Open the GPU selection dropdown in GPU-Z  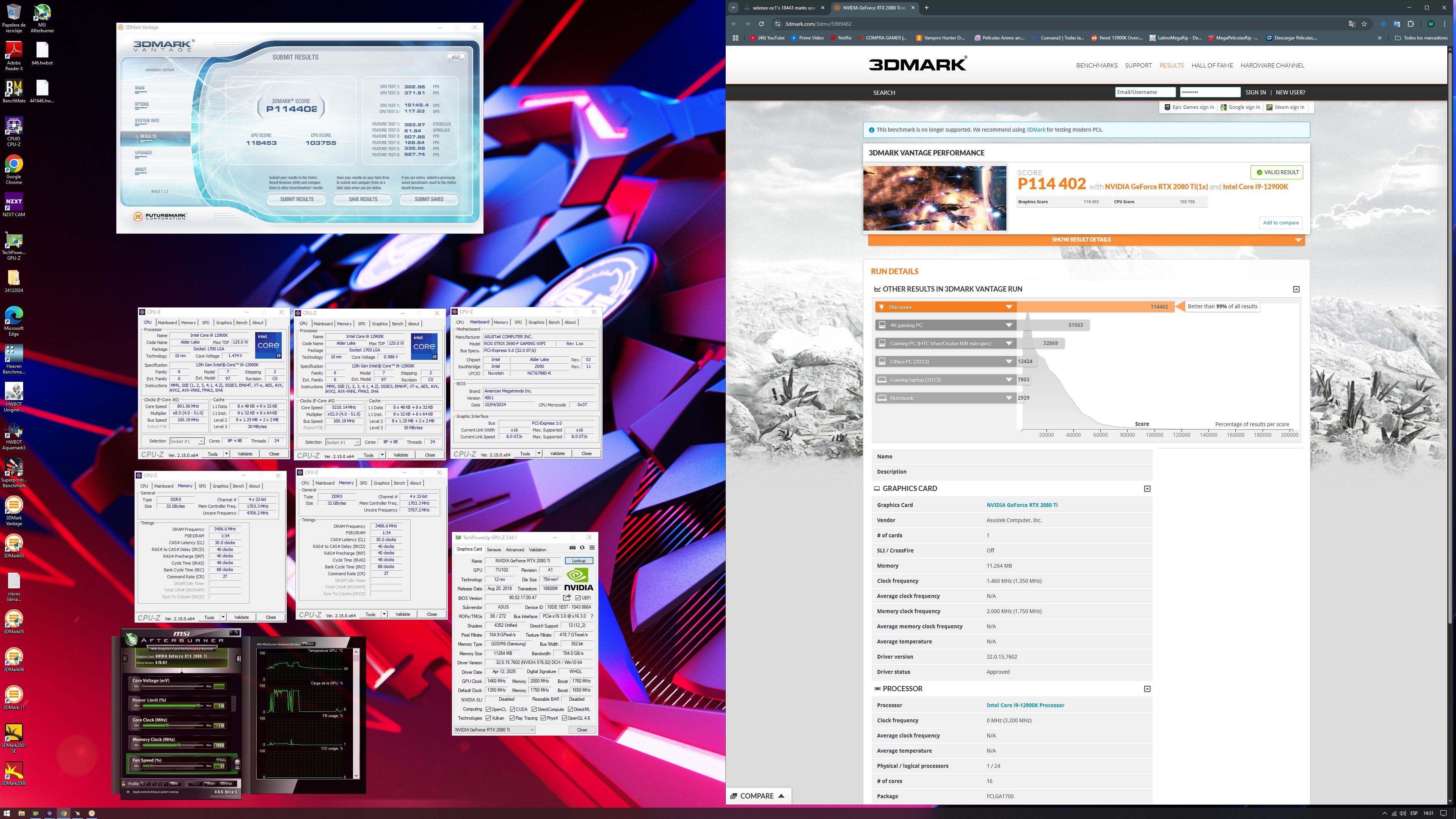(x=494, y=730)
